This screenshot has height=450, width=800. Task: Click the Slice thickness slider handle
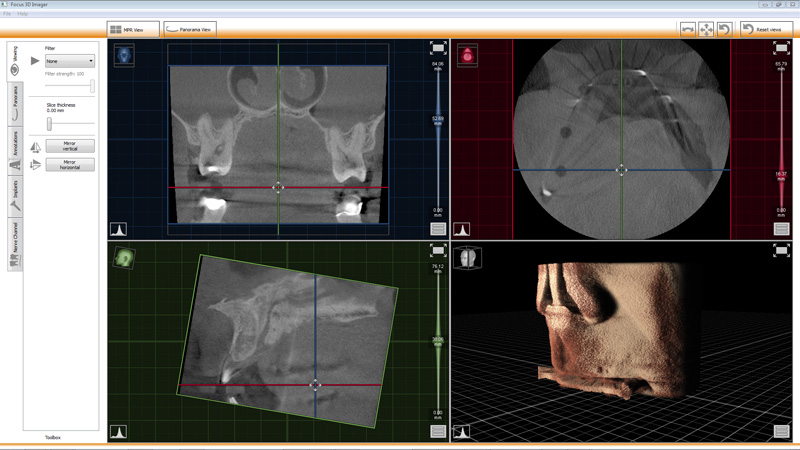pos(49,123)
